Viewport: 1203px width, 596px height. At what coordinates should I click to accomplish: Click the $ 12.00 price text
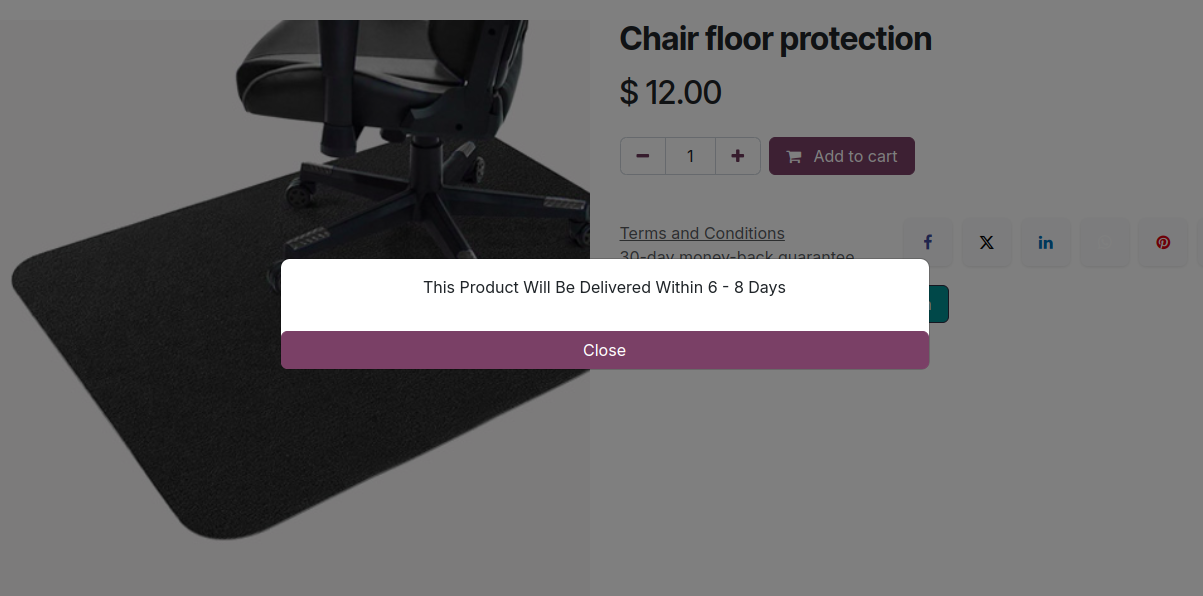pyautogui.click(x=670, y=93)
